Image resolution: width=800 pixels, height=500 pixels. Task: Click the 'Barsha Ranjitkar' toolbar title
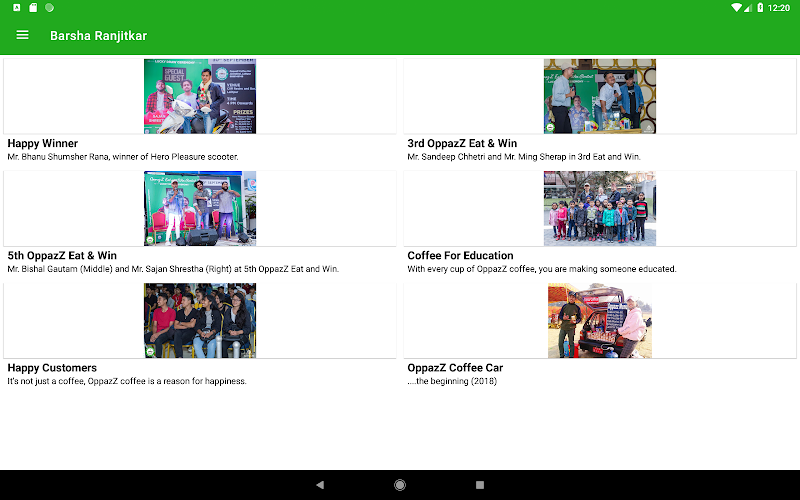[98, 36]
